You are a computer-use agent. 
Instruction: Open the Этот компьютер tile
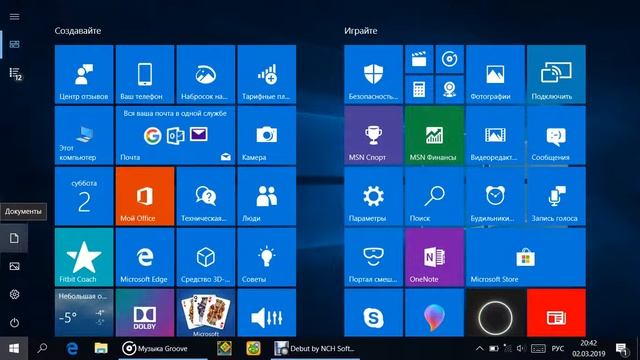[84, 135]
